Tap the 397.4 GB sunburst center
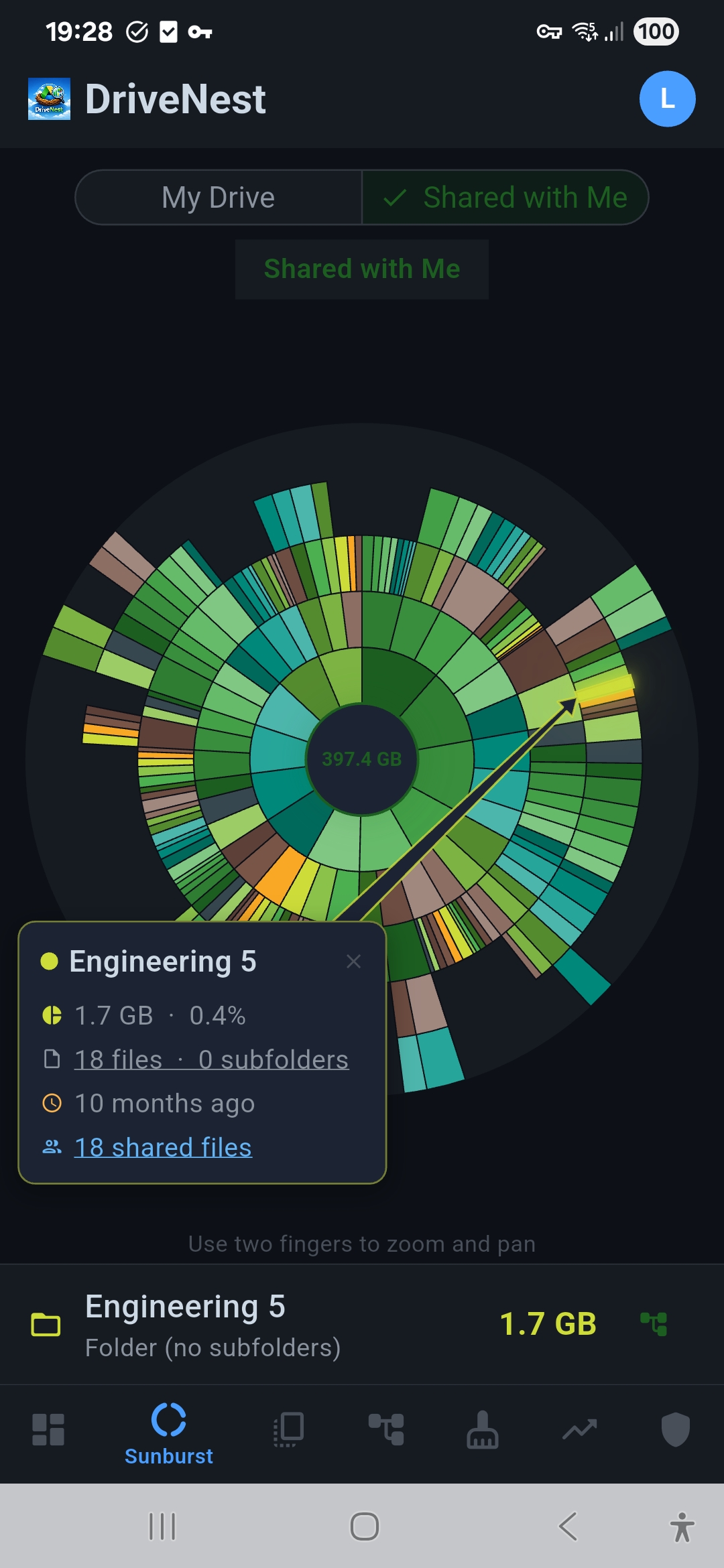 pyautogui.click(x=362, y=759)
